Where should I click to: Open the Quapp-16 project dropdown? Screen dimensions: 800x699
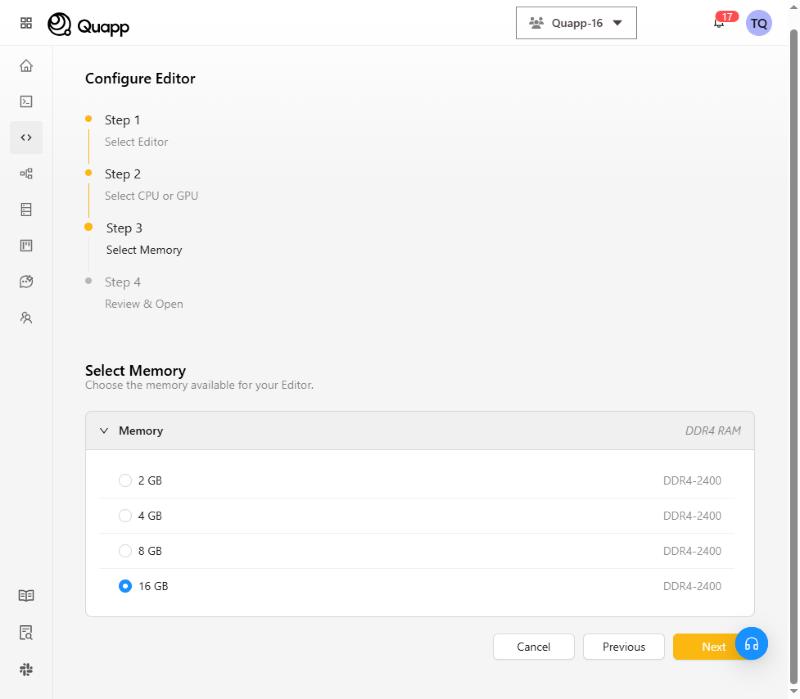tap(576, 23)
